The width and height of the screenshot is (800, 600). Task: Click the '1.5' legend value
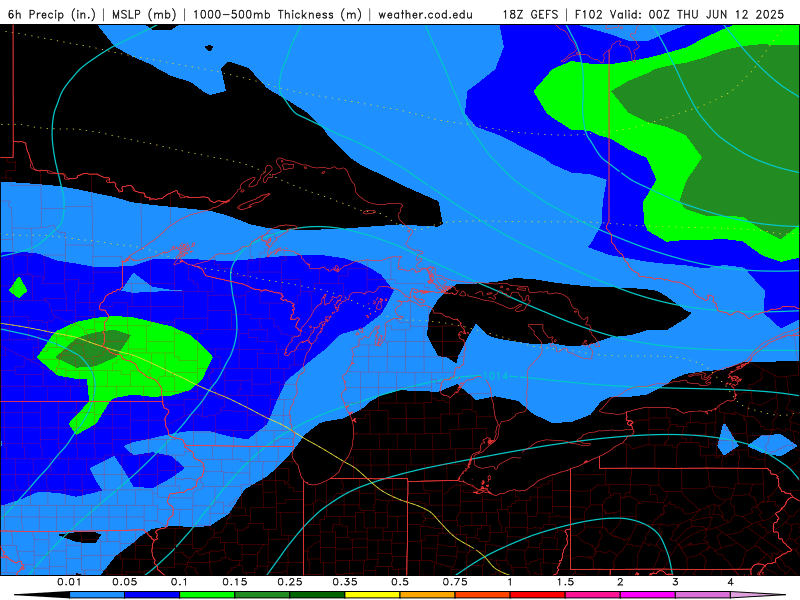(565, 582)
